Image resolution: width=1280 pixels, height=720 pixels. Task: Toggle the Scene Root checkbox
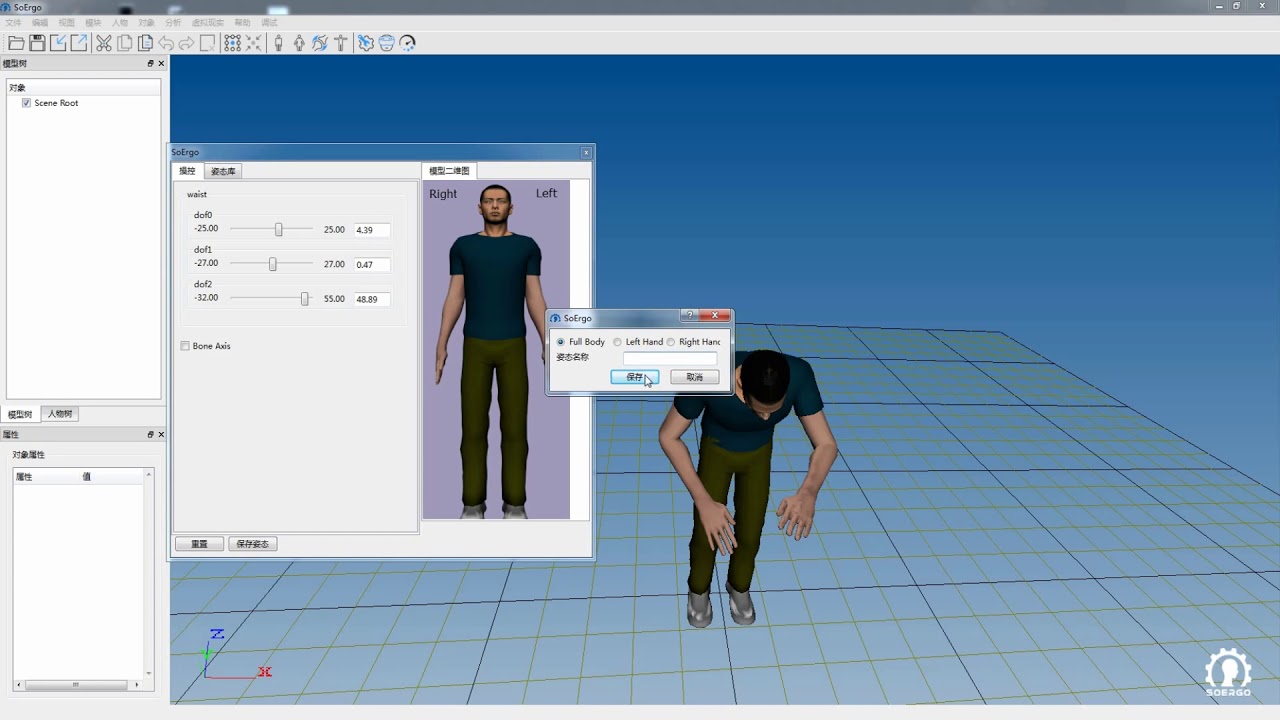coord(26,103)
